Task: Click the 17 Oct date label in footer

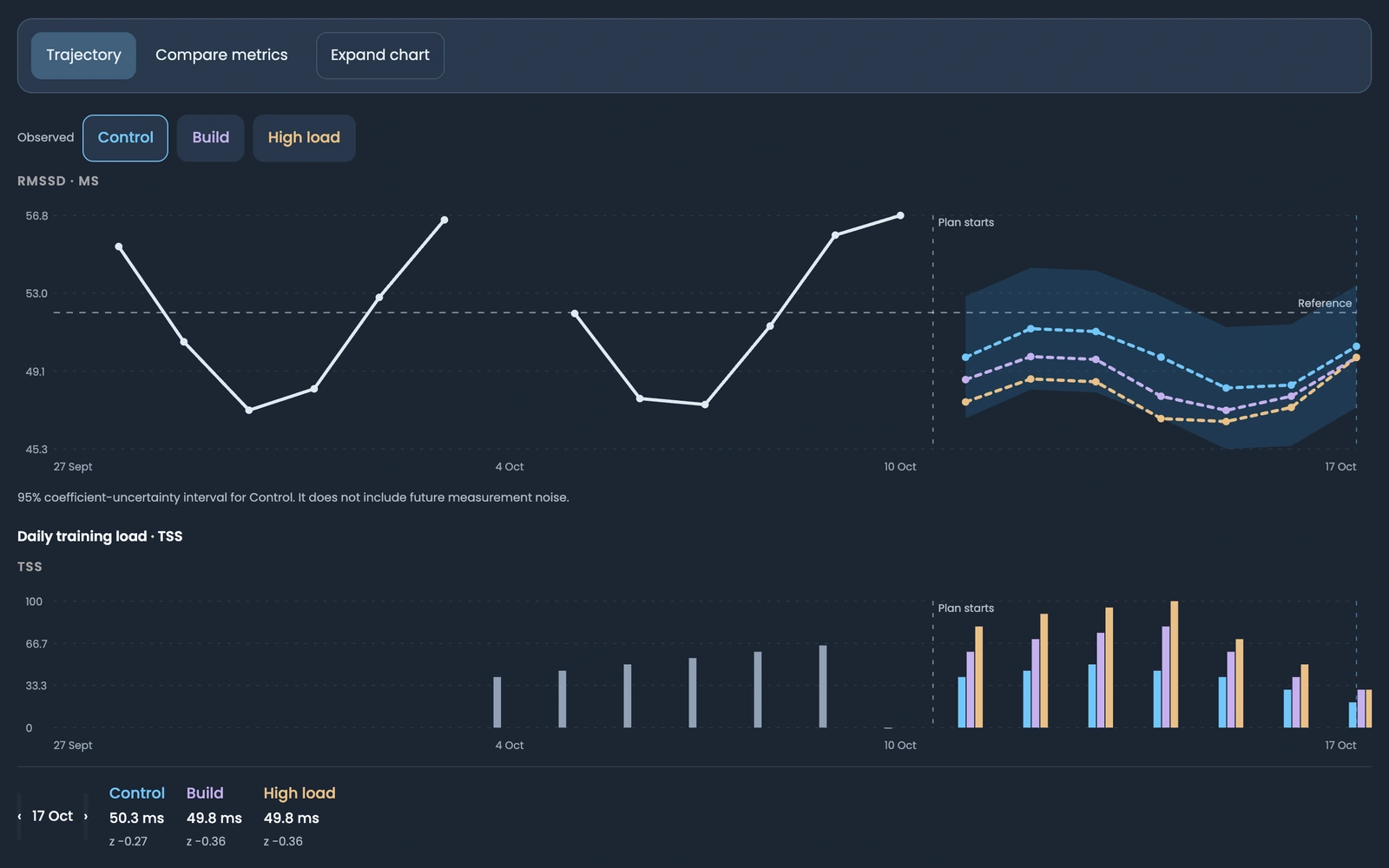Action: pyautogui.click(x=52, y=816)
